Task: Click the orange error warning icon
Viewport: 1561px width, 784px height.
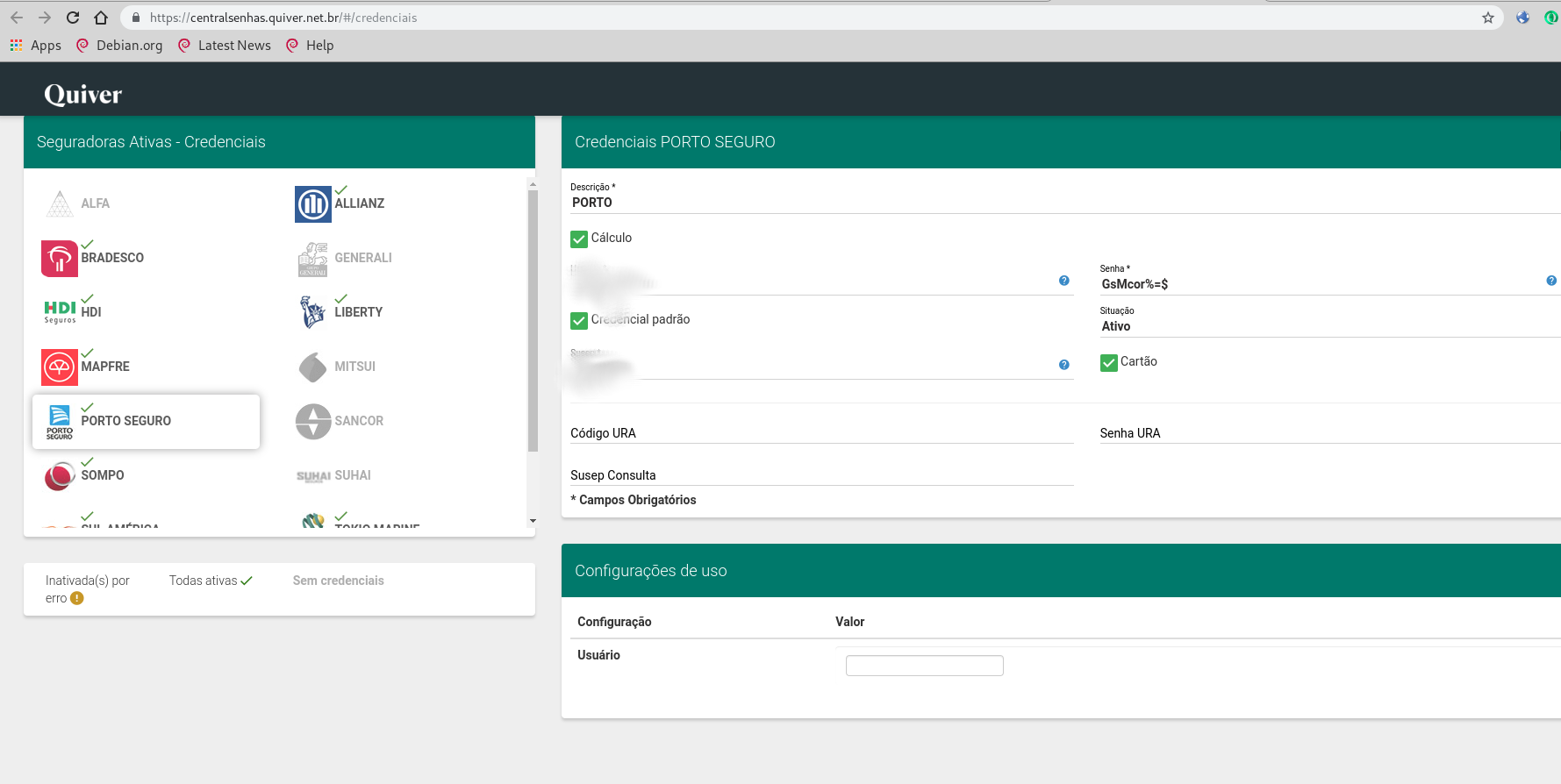Action: [77, 598]
